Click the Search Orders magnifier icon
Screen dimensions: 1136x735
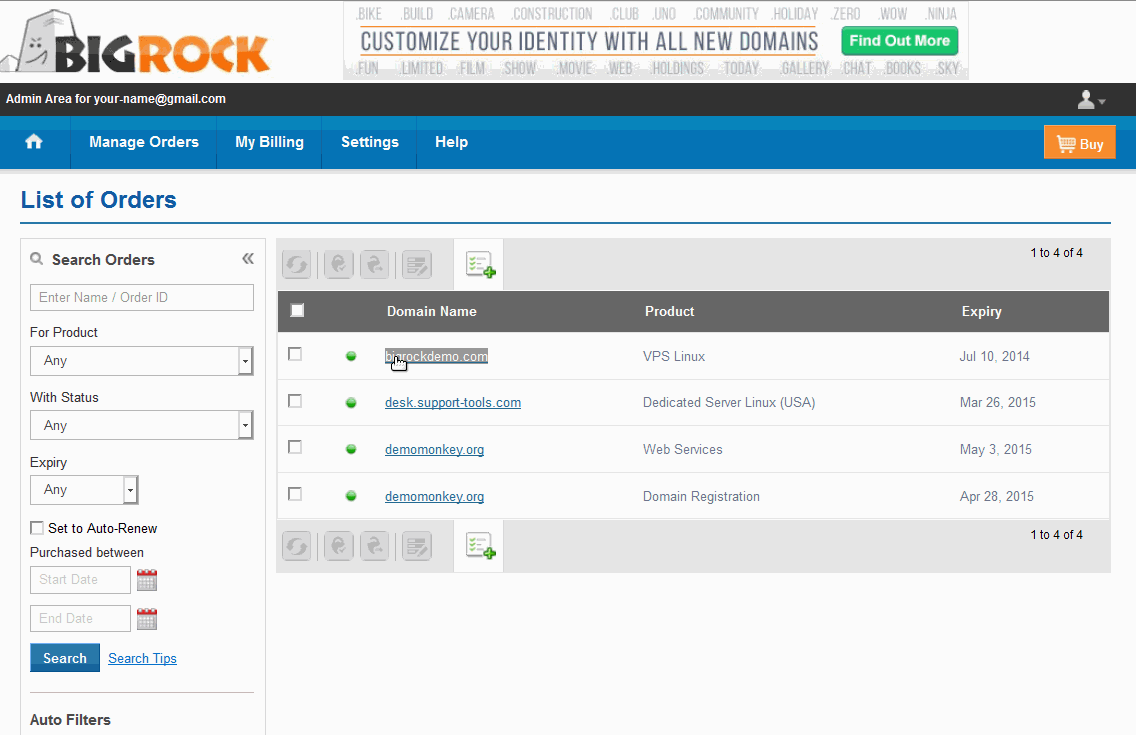[36, 259]
